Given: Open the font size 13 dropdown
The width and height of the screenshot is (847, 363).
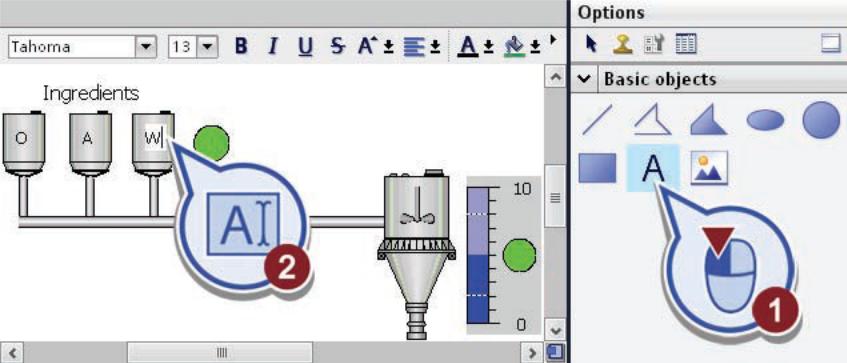Looking at the screenshot, I should click(x=207, y=47).
